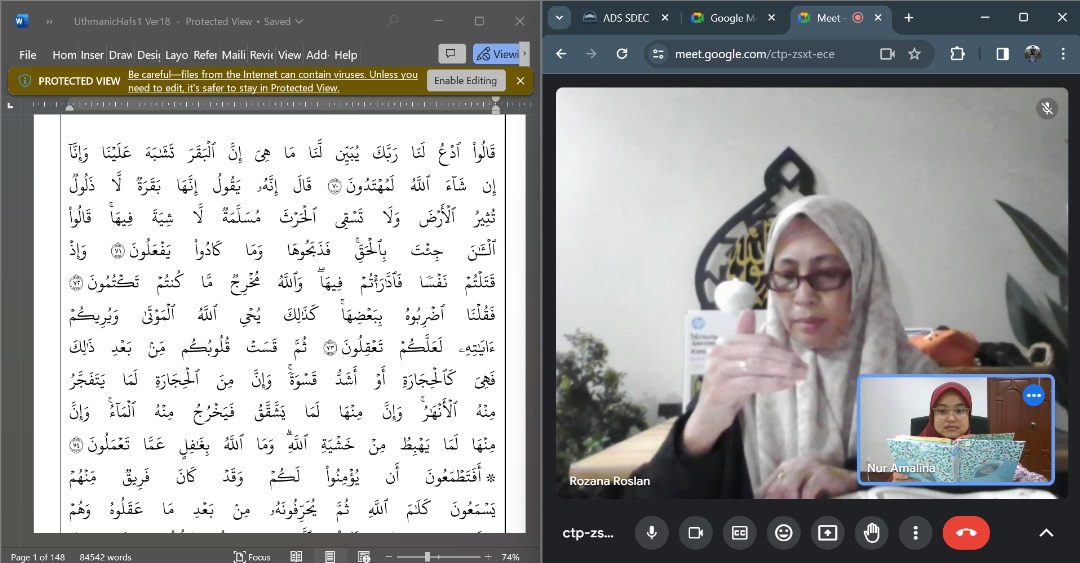Click the meet.google.com address bar
Image resolution: width=1080 pixels, height=563 pixels.
(755, 54)
